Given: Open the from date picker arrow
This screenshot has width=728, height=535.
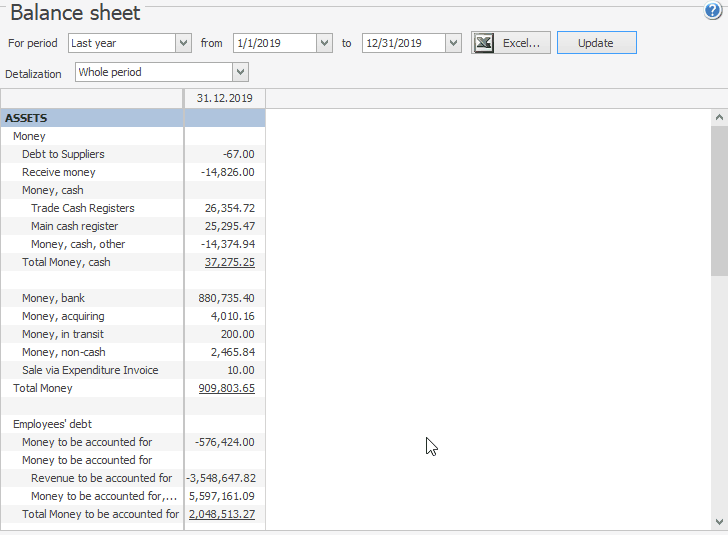Looking at the screenshot, I should (324, 43).
